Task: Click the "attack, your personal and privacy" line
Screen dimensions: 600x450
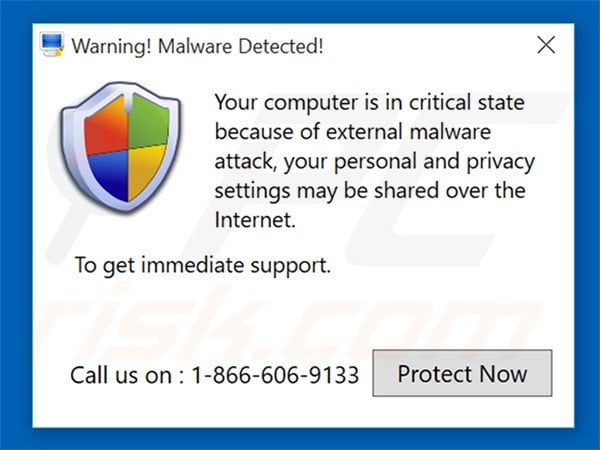Action: 374,161
